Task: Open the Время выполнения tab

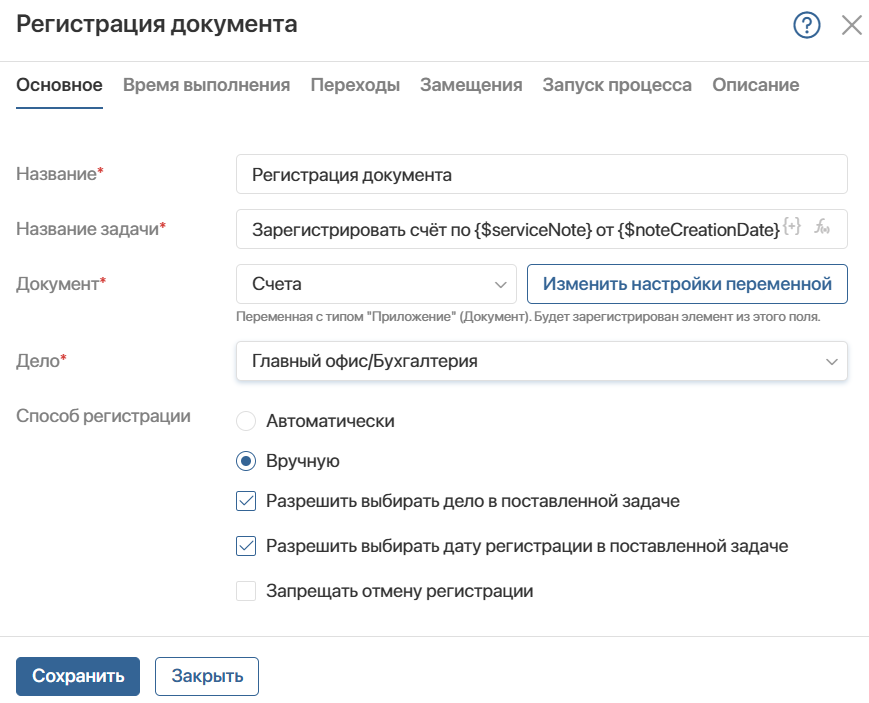Action: click(206, 85)
